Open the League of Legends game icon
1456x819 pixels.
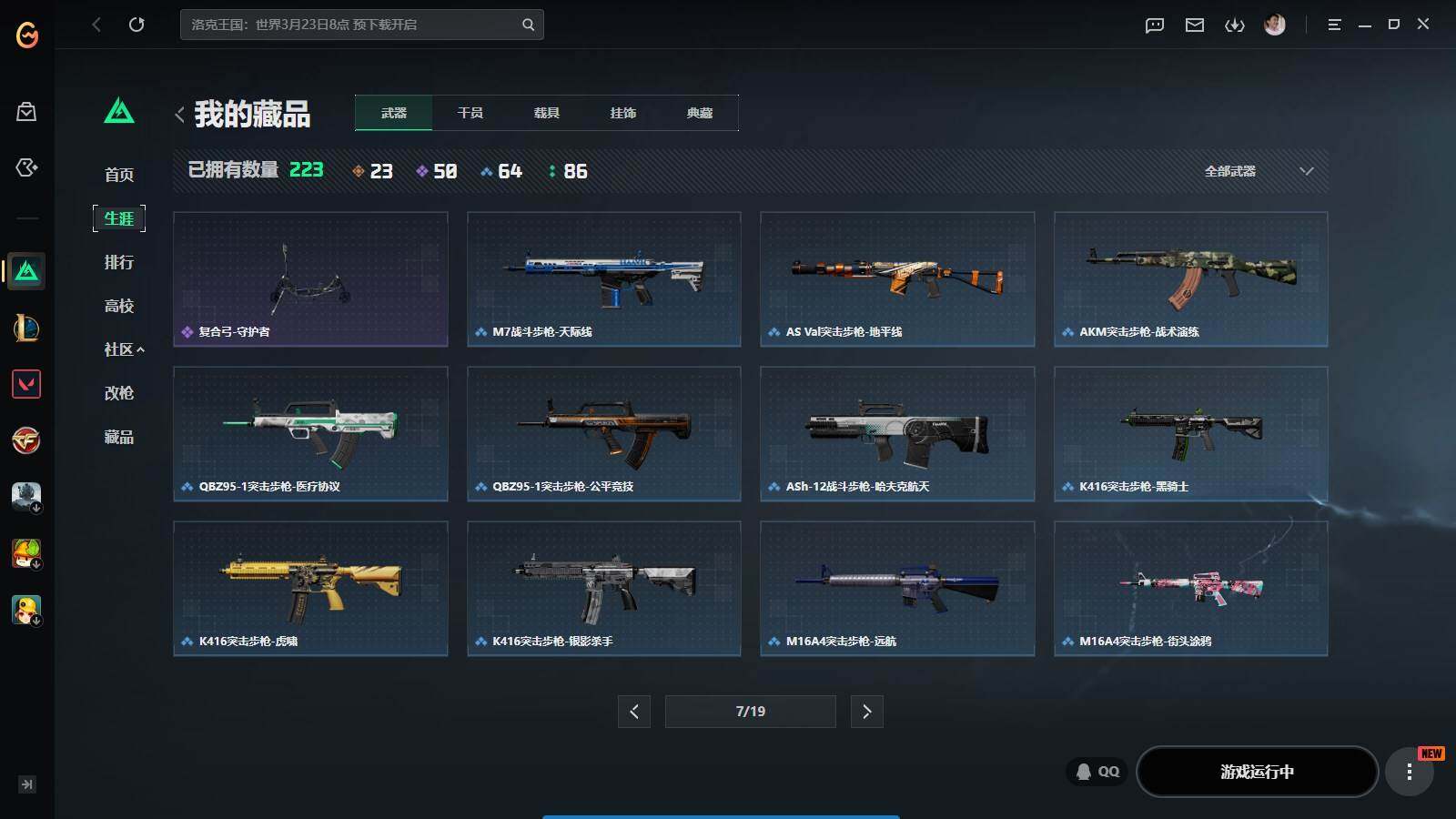(x=26, y=328)
